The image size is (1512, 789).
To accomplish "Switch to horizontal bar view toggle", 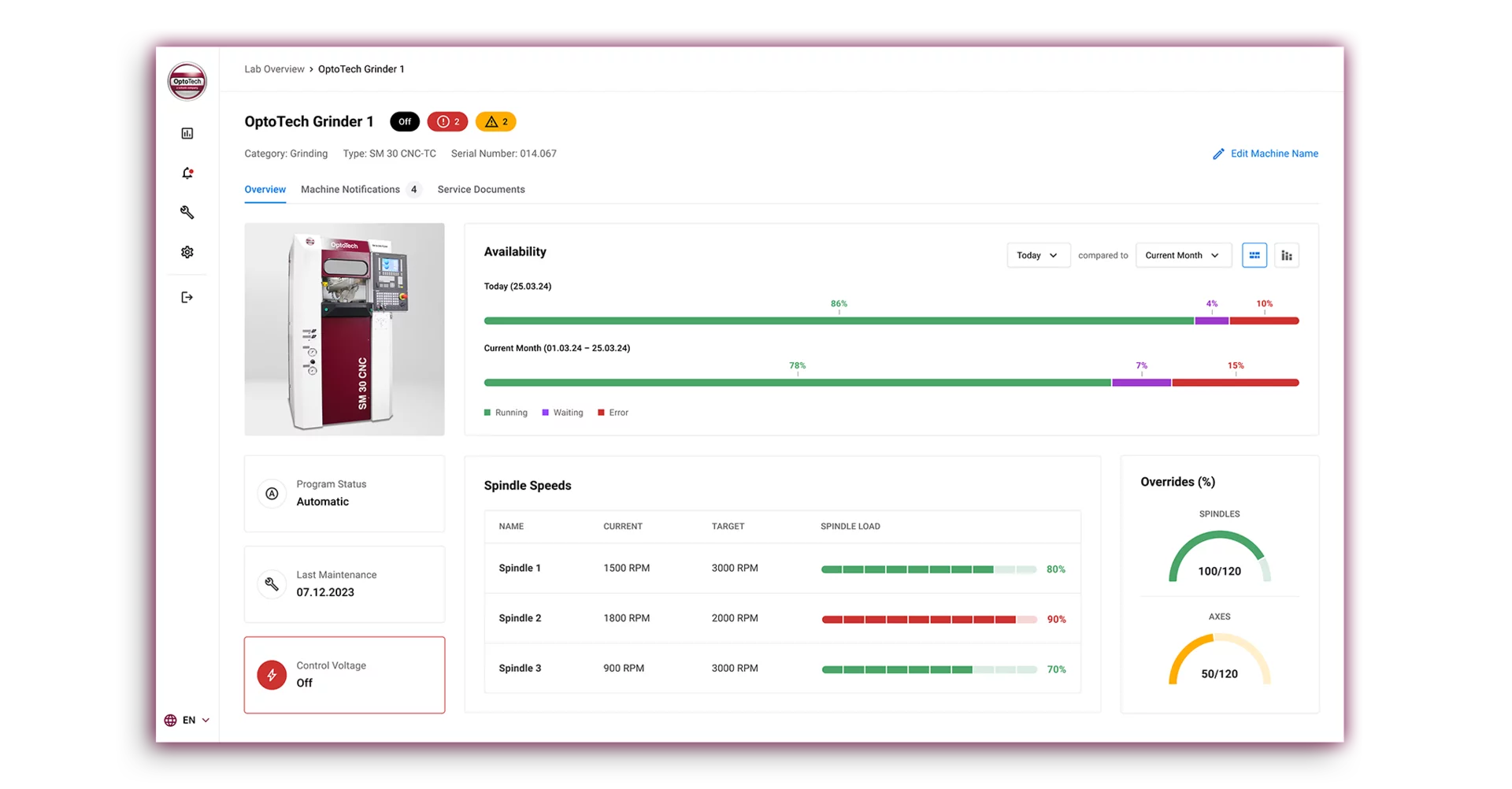I will 1254,255.
